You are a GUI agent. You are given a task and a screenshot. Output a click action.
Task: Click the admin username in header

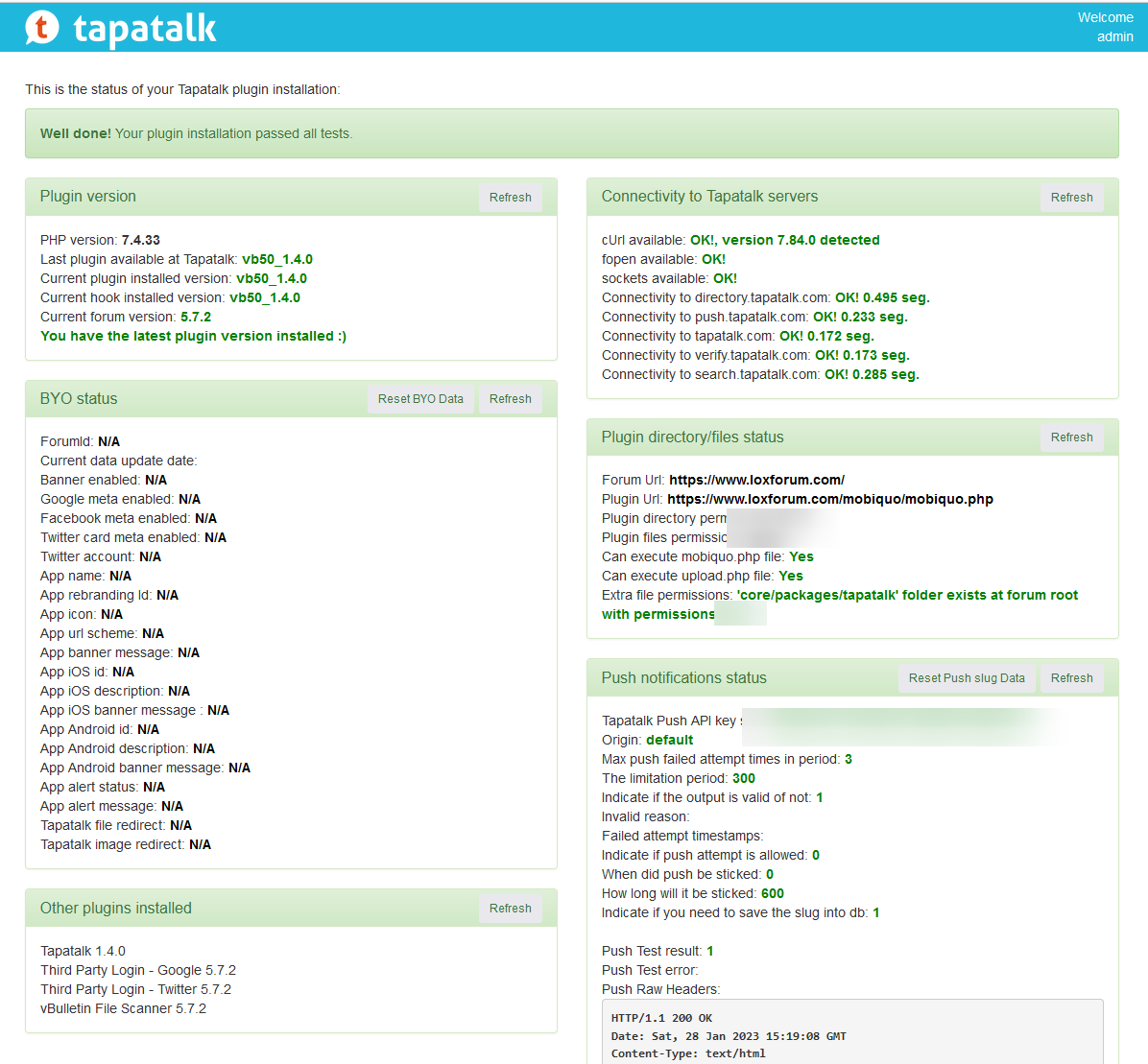pyautogui.click(x=1114, y=36)
